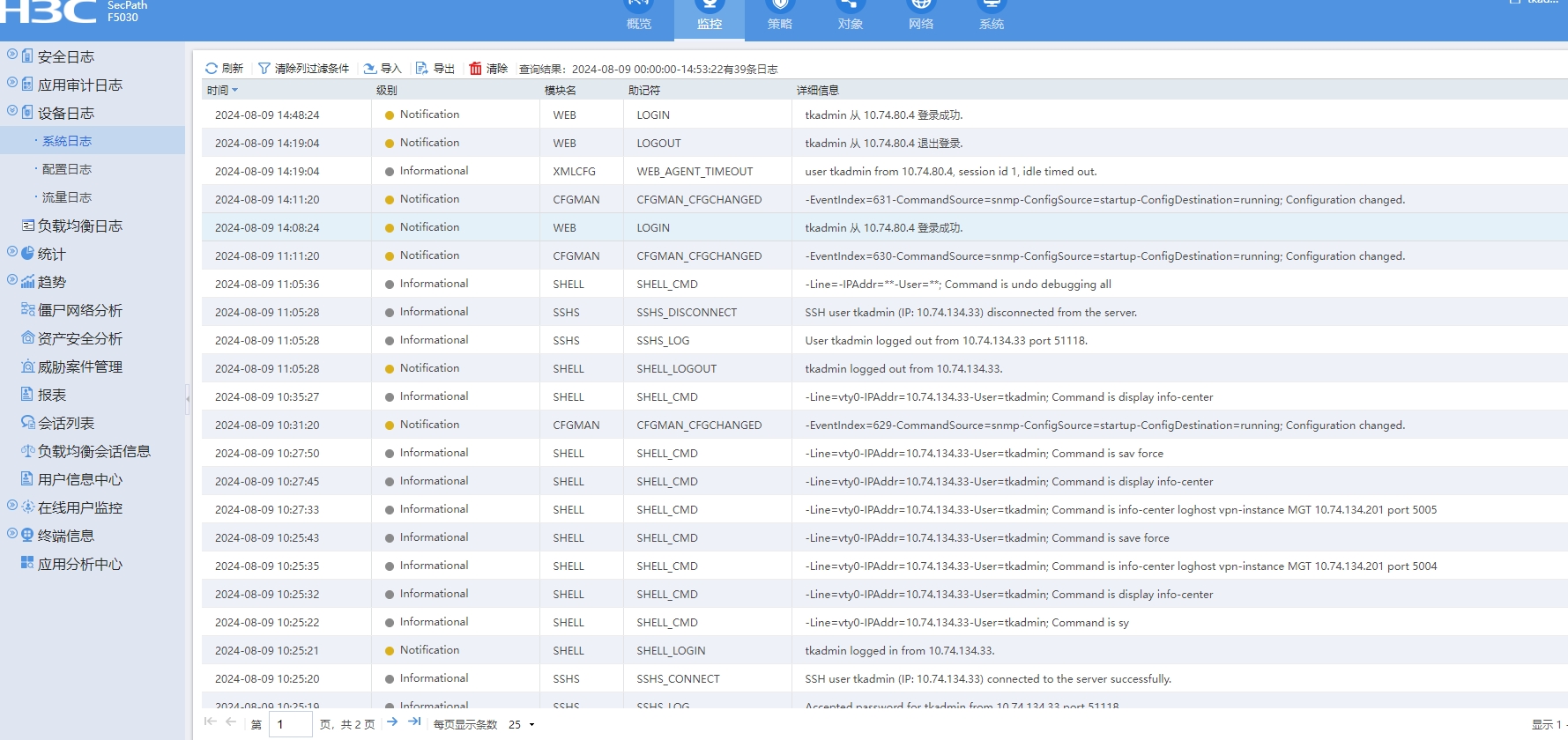This screenshot has width=1568, height=740.
Task: Switch to the 网络 top tab
Action: 920,18
